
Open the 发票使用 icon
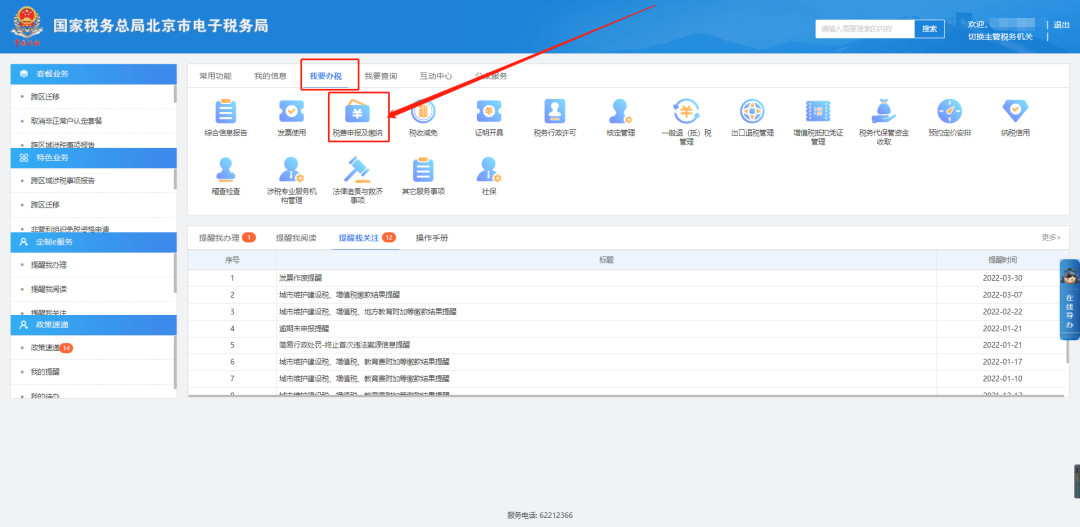[x=291, y=111]
